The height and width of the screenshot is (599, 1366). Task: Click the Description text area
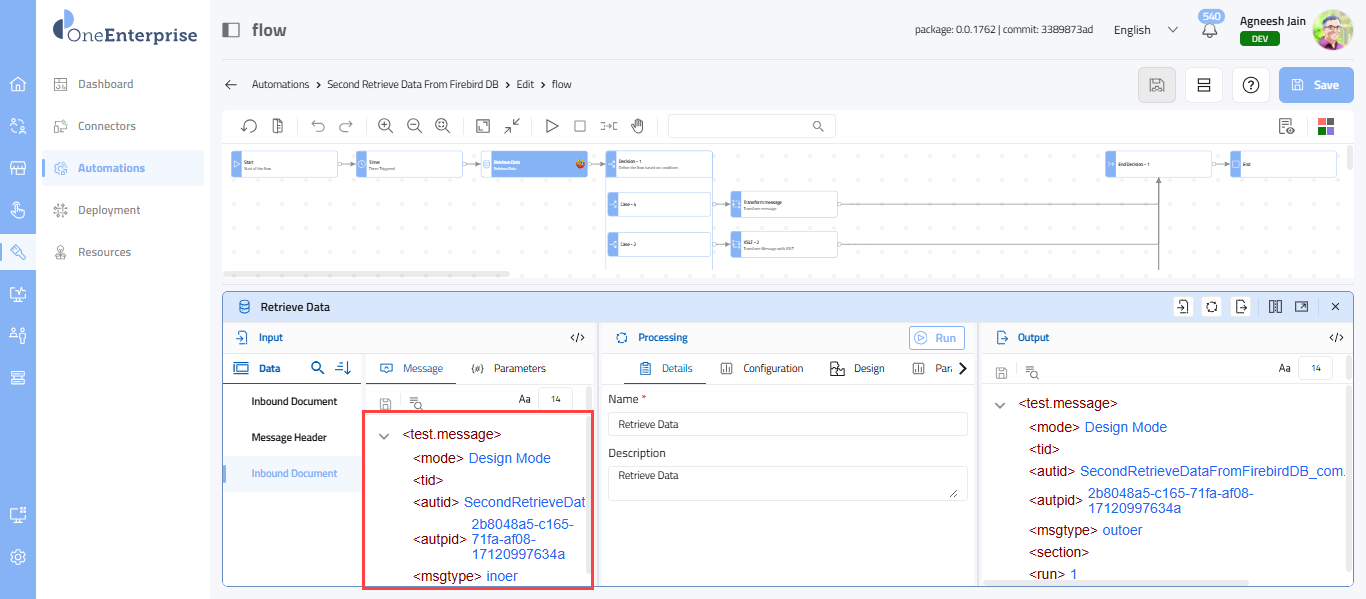pyautogui.click(x=787, y=483)
